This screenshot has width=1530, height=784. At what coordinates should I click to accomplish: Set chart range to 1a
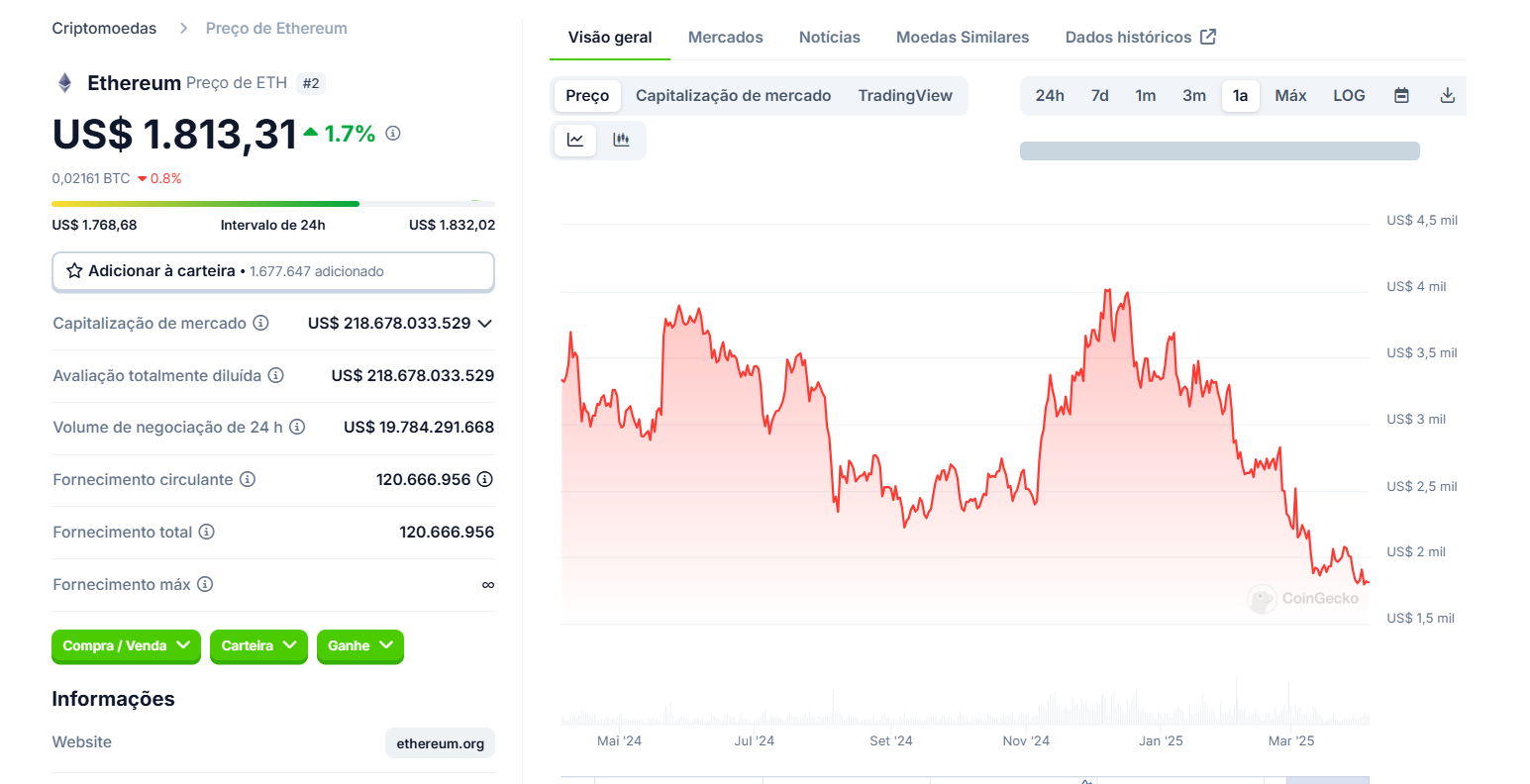1241,96
